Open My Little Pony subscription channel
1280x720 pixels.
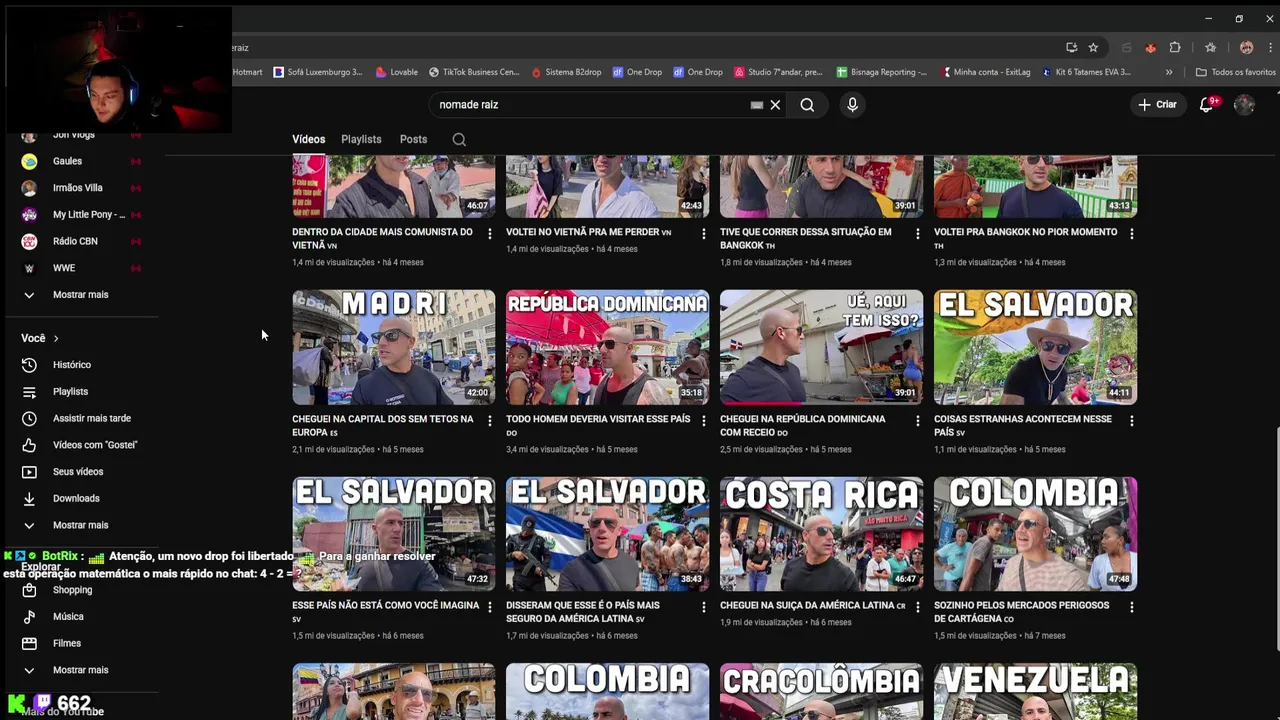click(x=83, y=214)
